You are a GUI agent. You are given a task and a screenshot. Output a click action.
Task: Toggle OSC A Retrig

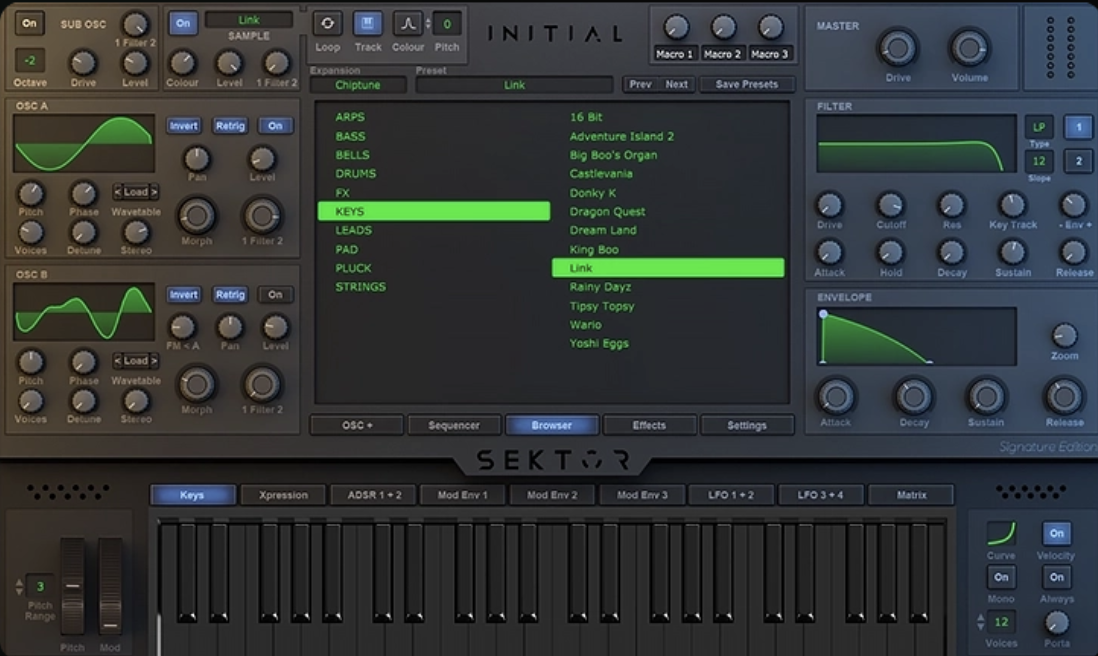click(230, 126)
